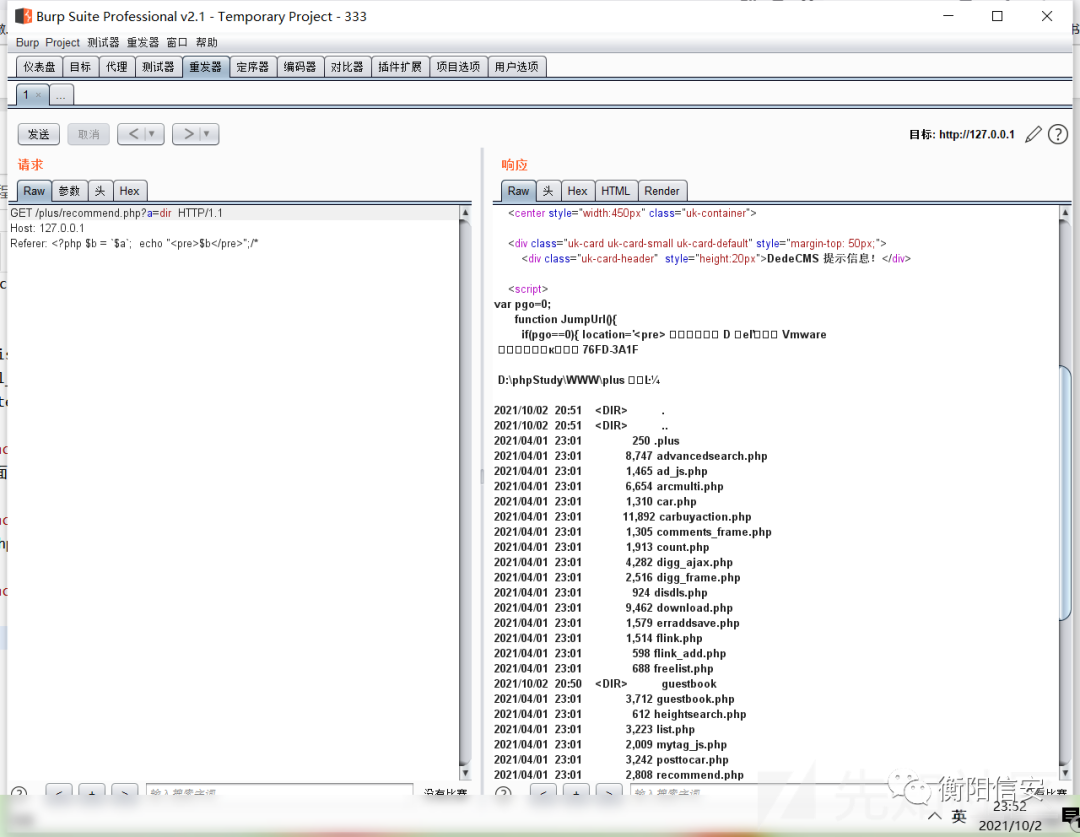Show hidden tray icons chevron
This screenshot has width=1080, height=837.
(x=934, y=816)
